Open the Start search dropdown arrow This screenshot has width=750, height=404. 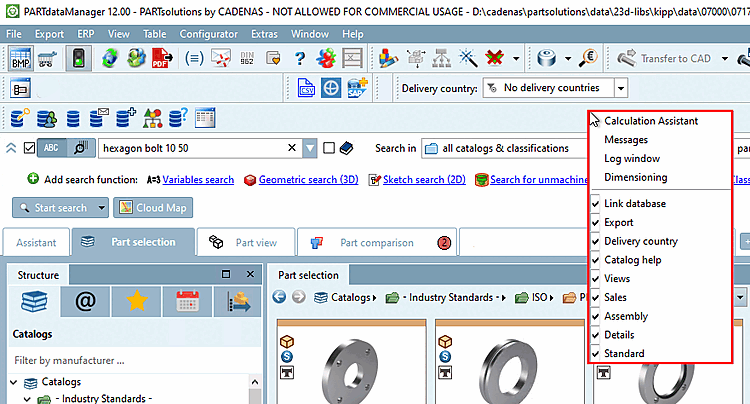(101, 208)
